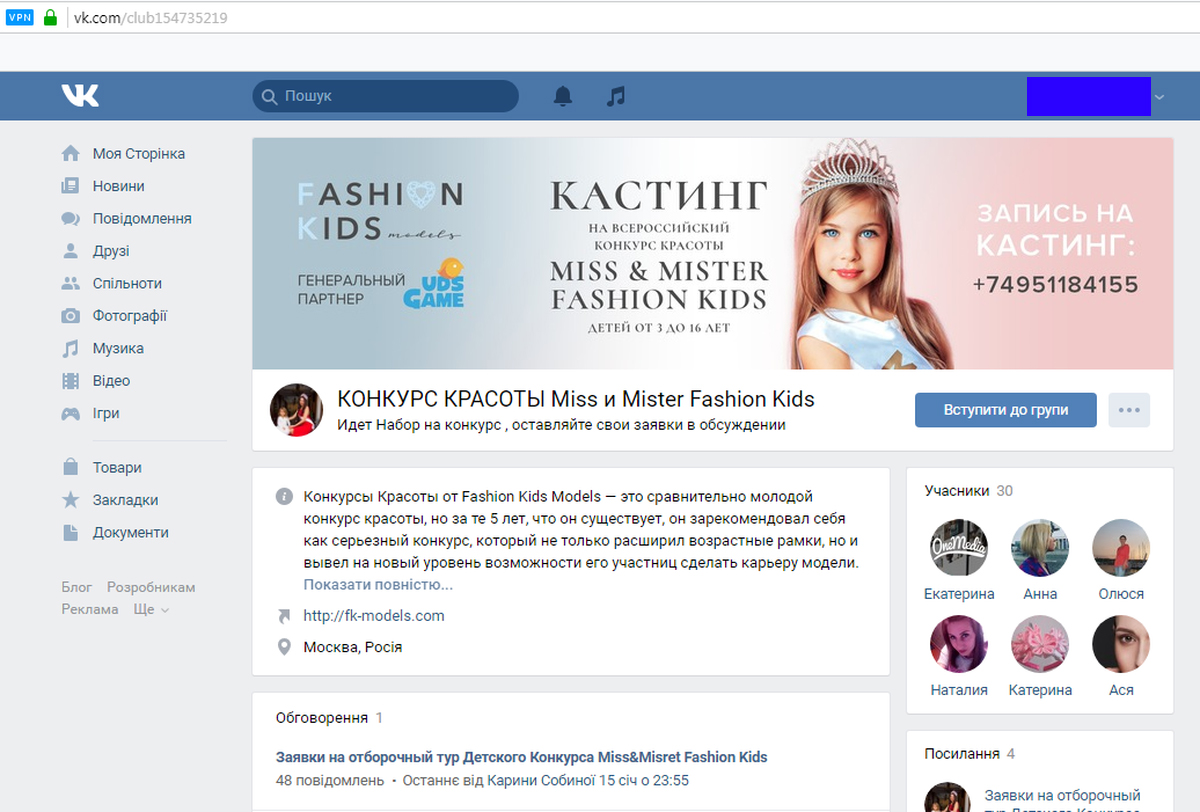Click the shopping bag icon beside Товари
The height and width of the screenshot is (812, 1200).
[70, 467]
